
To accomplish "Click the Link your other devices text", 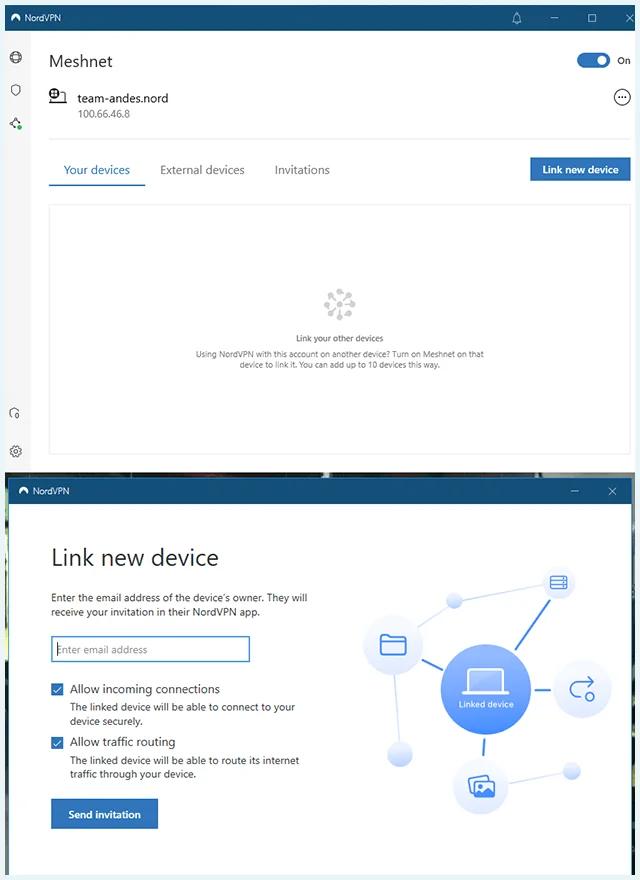I will click(x=340, y=338).
